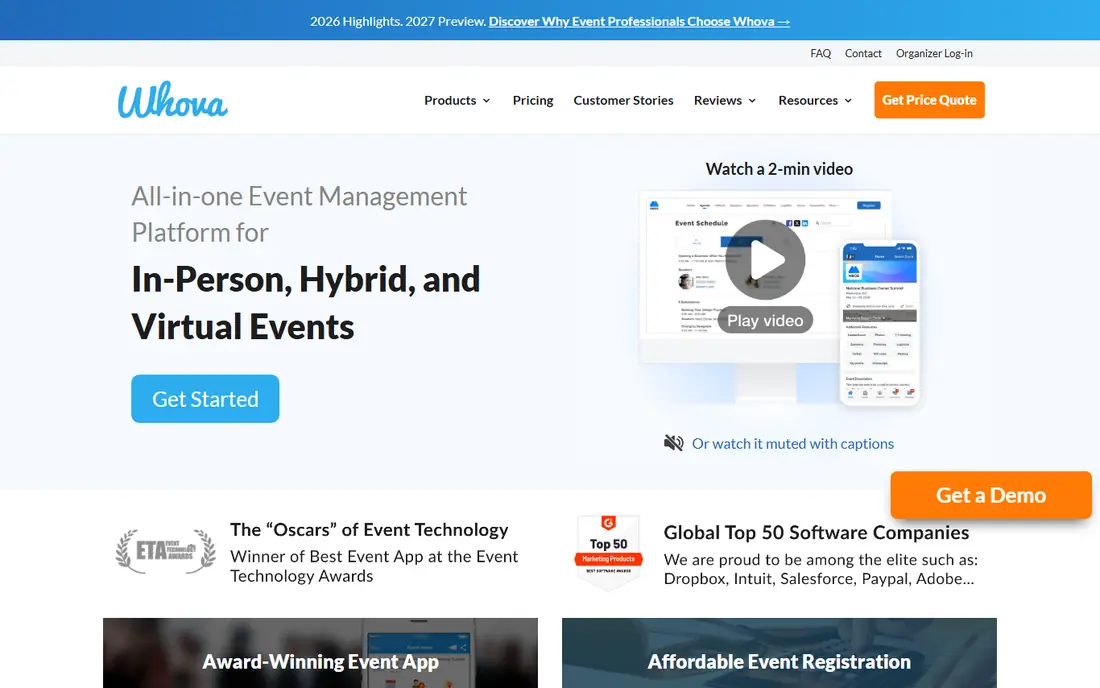Click 'Watch a 2-min video' text
This screenshot has height=688, width=1100.
(779, 169)
